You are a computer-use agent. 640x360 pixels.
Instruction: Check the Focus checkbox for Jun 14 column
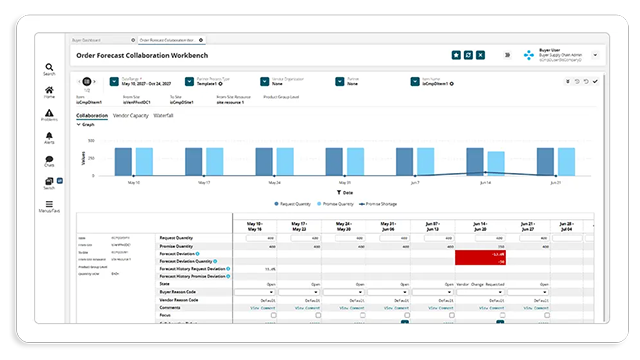[x=502, y=315]
